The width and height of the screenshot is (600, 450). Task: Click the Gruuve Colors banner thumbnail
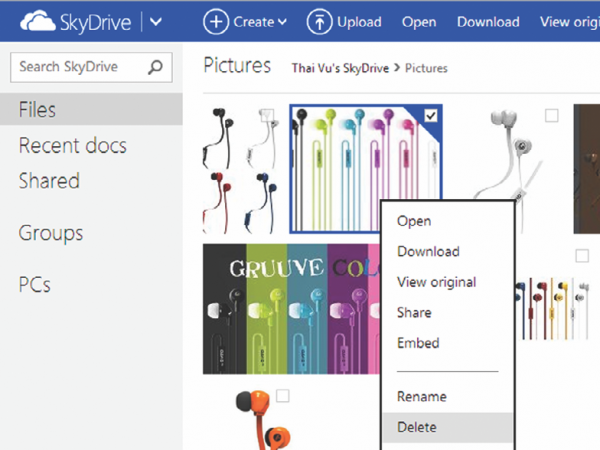pos(291,309)
